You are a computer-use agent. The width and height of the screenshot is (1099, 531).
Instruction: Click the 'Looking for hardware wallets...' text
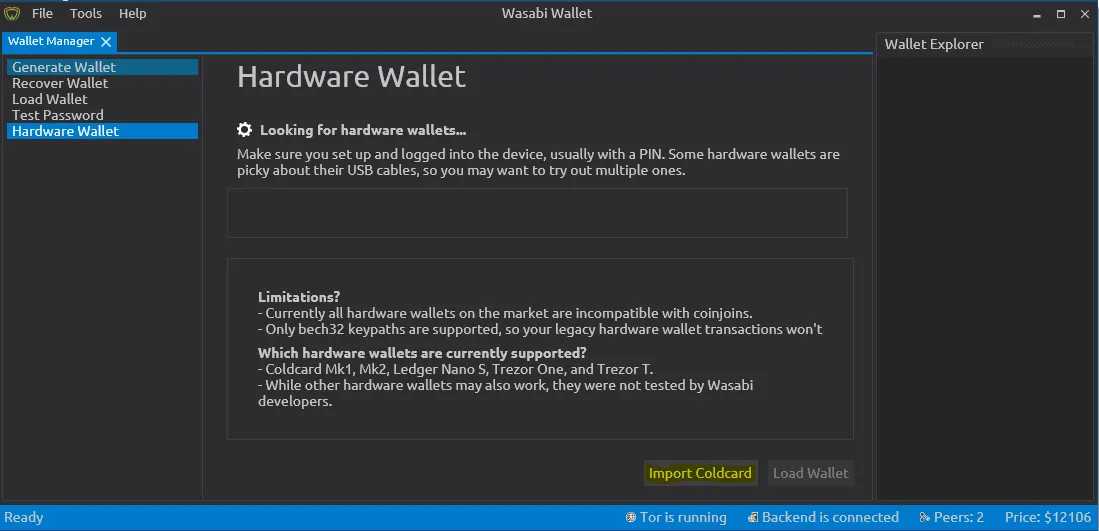tap(363, 130)
